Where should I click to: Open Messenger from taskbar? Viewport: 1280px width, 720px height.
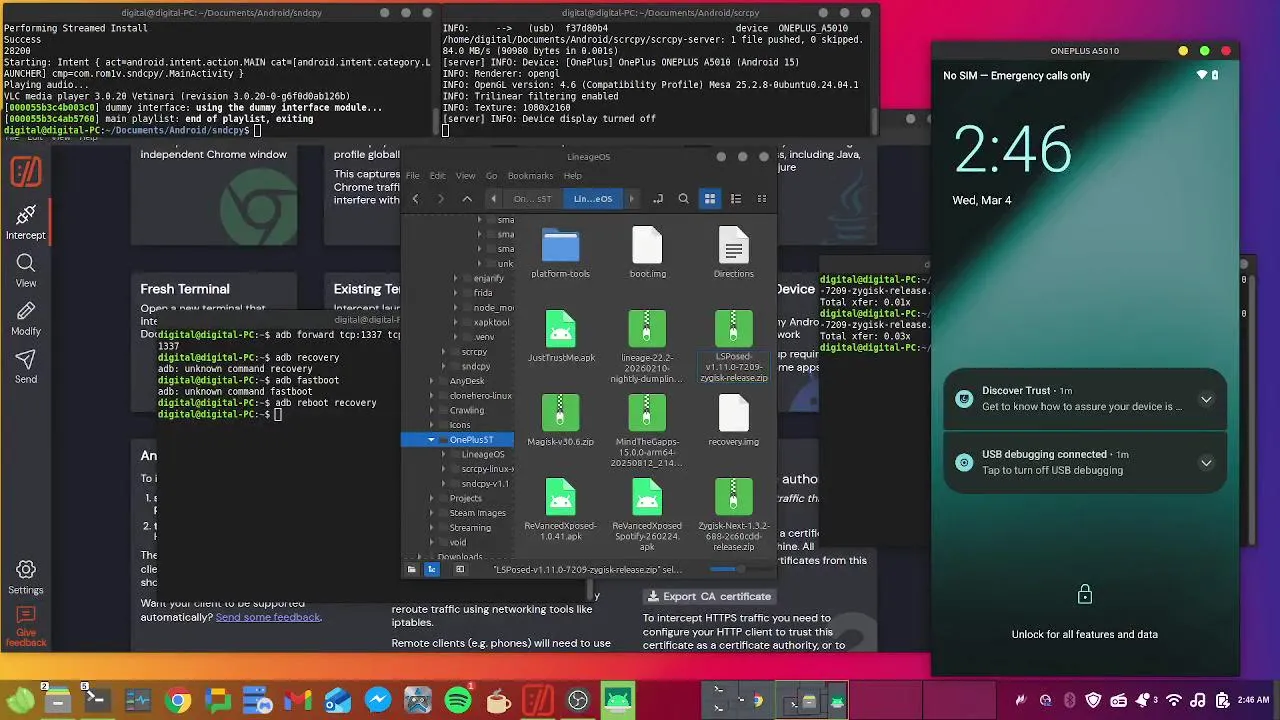tap(378, 701)
